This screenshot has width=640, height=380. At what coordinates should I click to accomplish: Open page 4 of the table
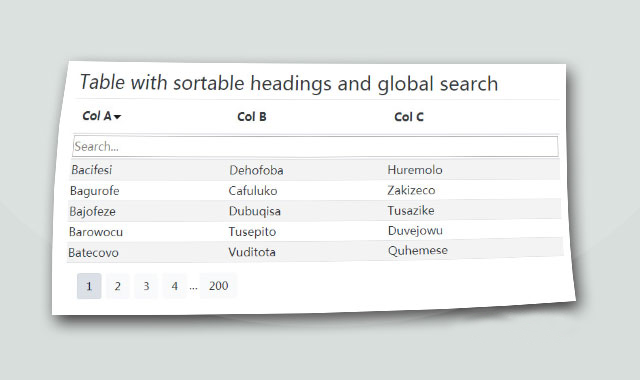click(175, 286)
